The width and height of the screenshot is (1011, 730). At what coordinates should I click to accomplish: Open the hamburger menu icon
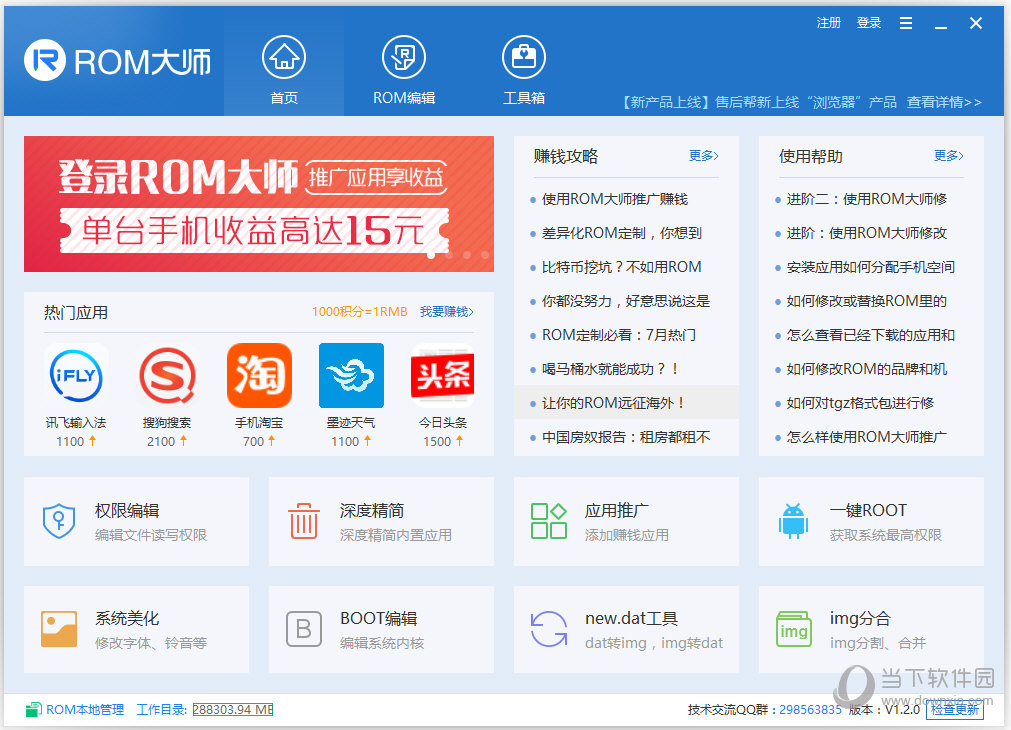pyautogui.click(x=906, y=23)
